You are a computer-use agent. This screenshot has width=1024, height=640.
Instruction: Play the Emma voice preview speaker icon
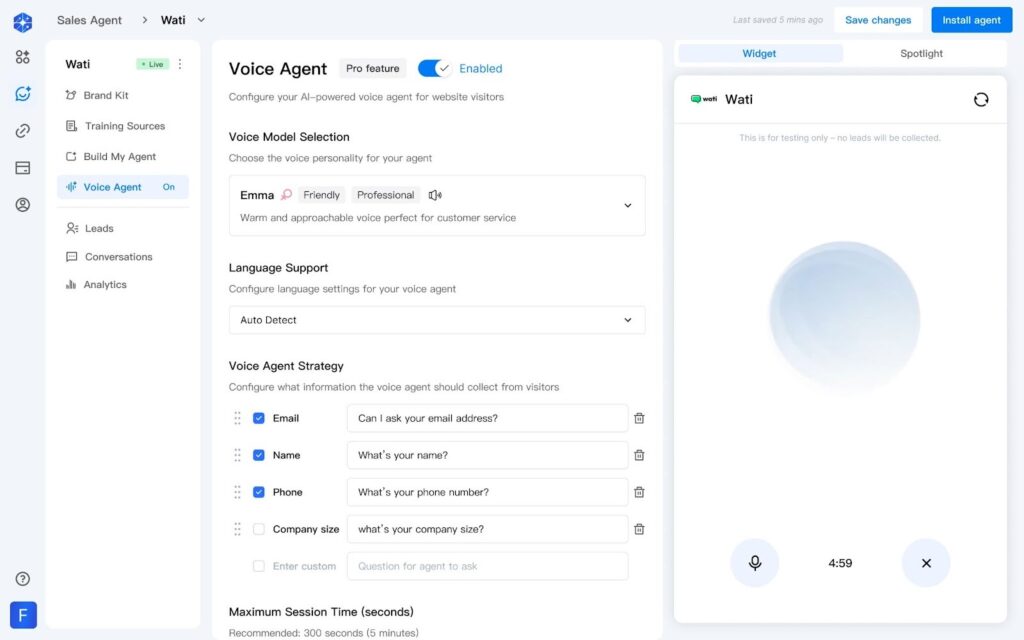pos(435,195)
